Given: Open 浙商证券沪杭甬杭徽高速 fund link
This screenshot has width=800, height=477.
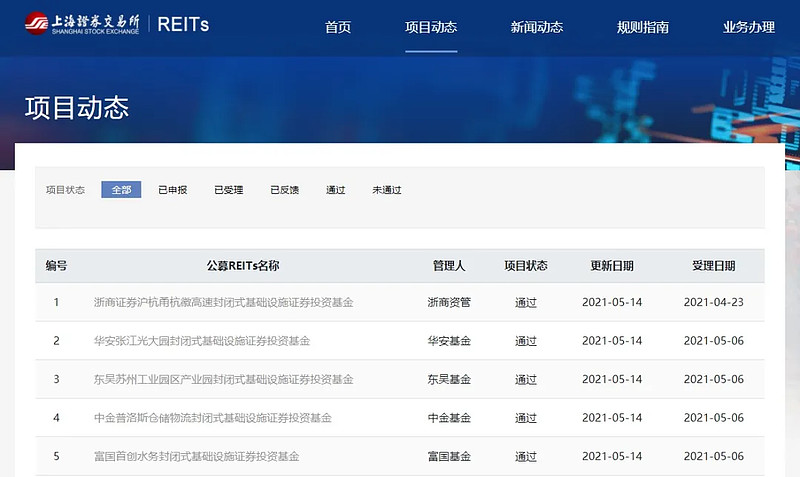Looking at the screenshot, I should pyautogui.click(x=223, y=303).
